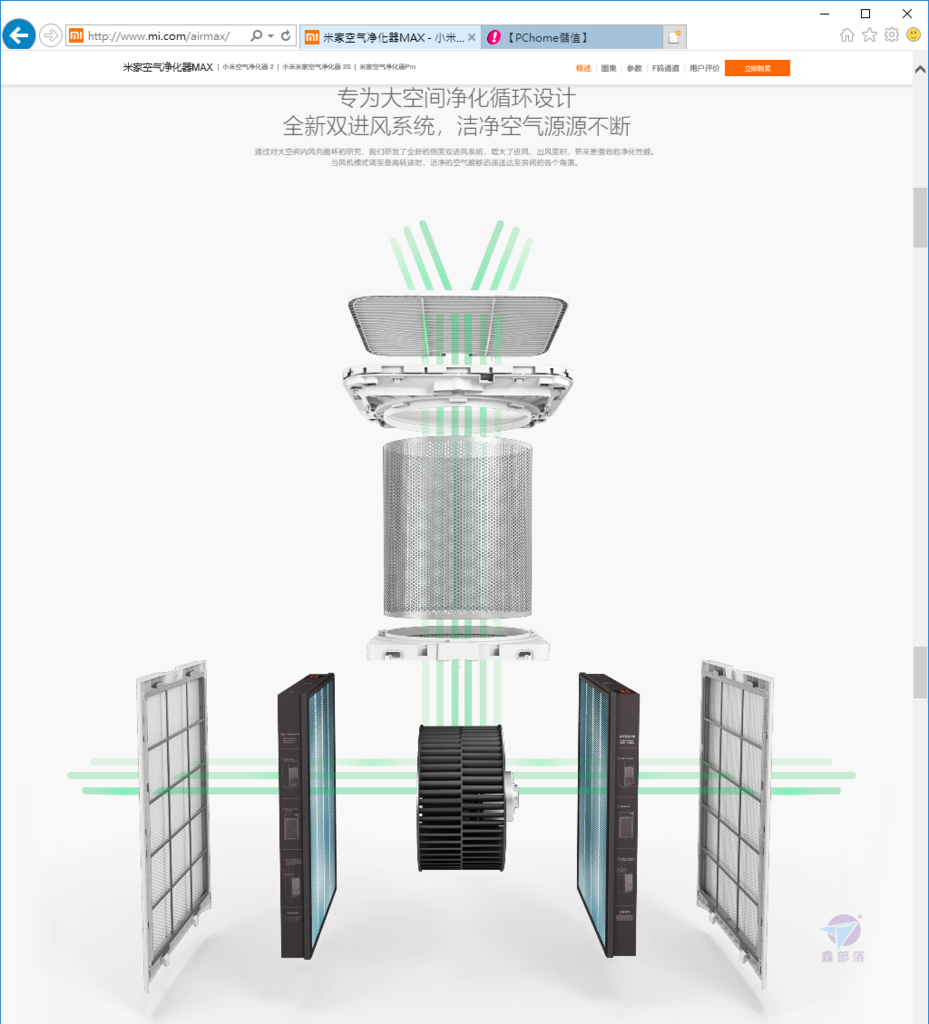Select the F码通道 nav item
This screenshot has height=1024, width=929.
click(x=665, y=68)
